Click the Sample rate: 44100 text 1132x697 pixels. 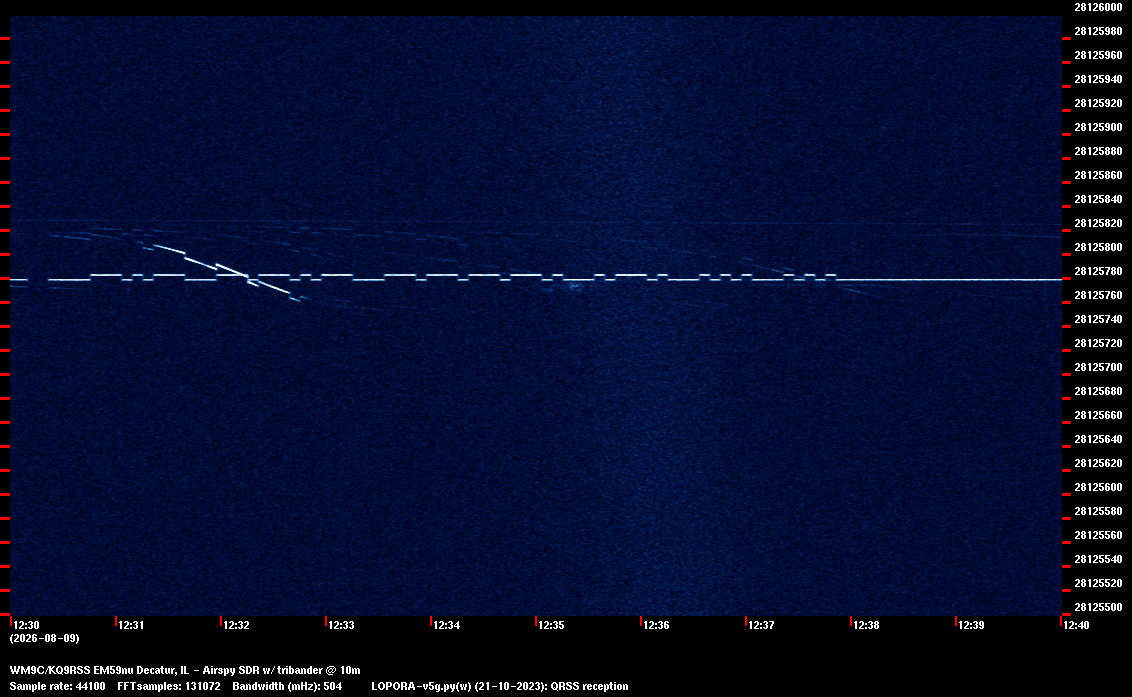(57, 686)
